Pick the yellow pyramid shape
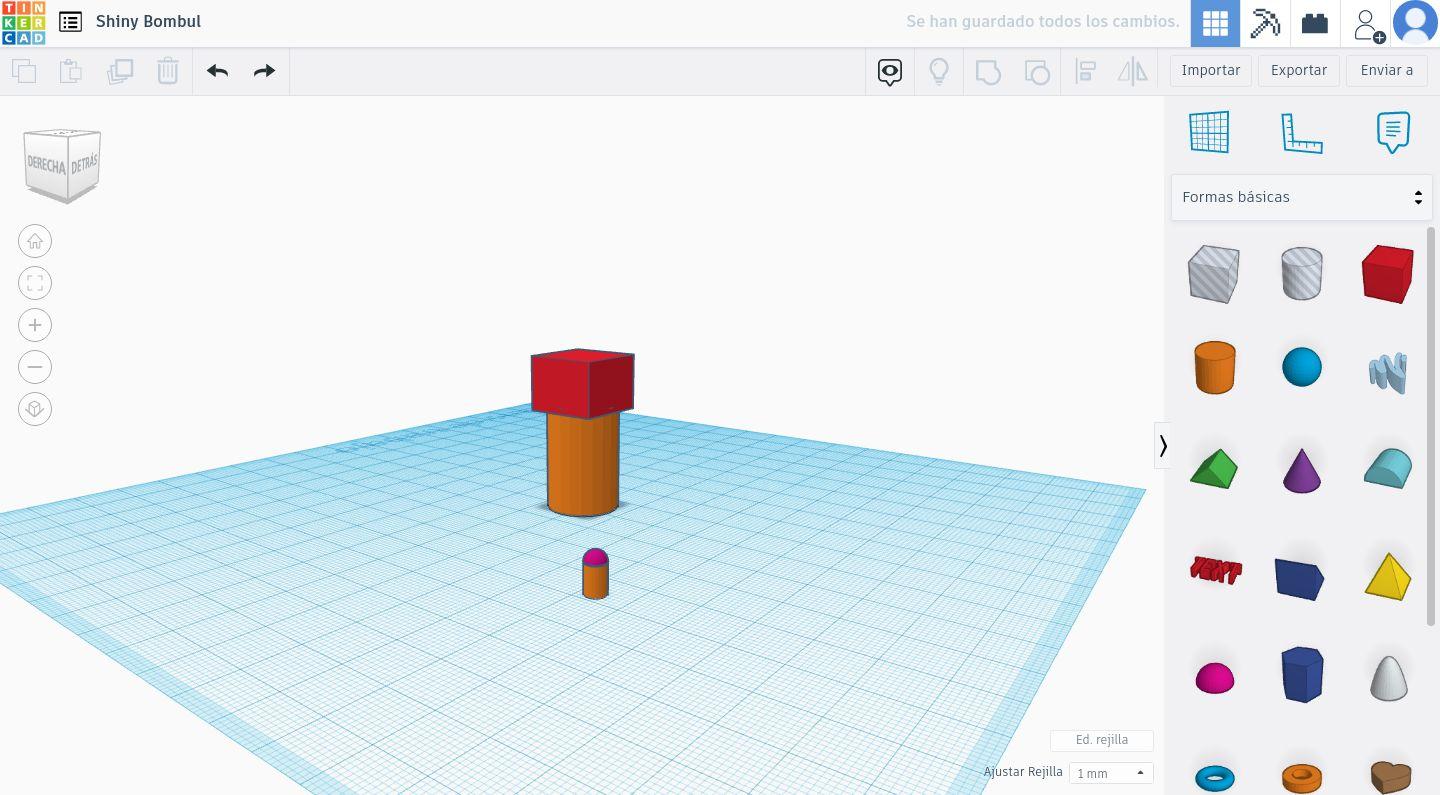The image size is (1440, 795). click(1388, 575)
